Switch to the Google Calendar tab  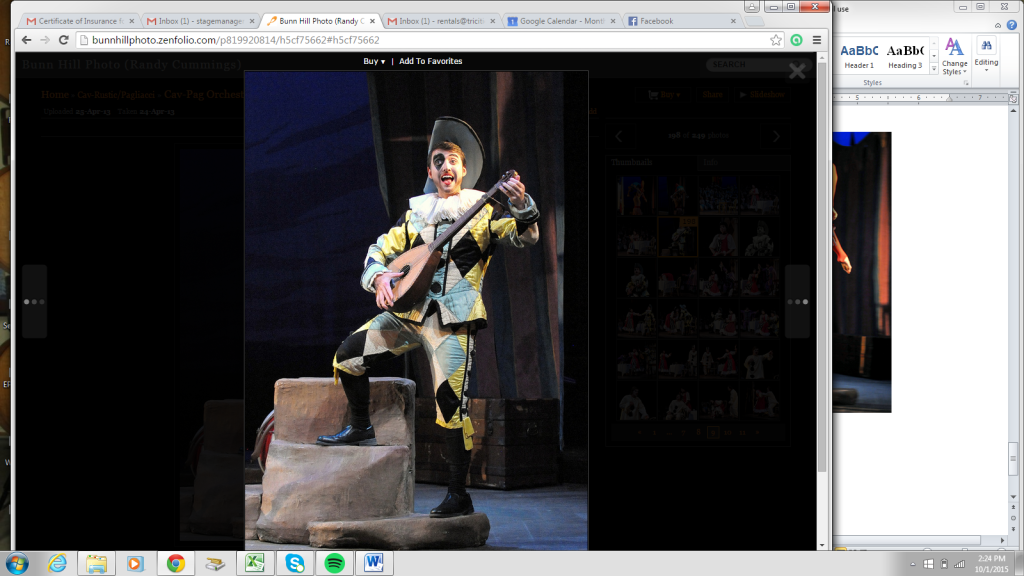point(562,20)
